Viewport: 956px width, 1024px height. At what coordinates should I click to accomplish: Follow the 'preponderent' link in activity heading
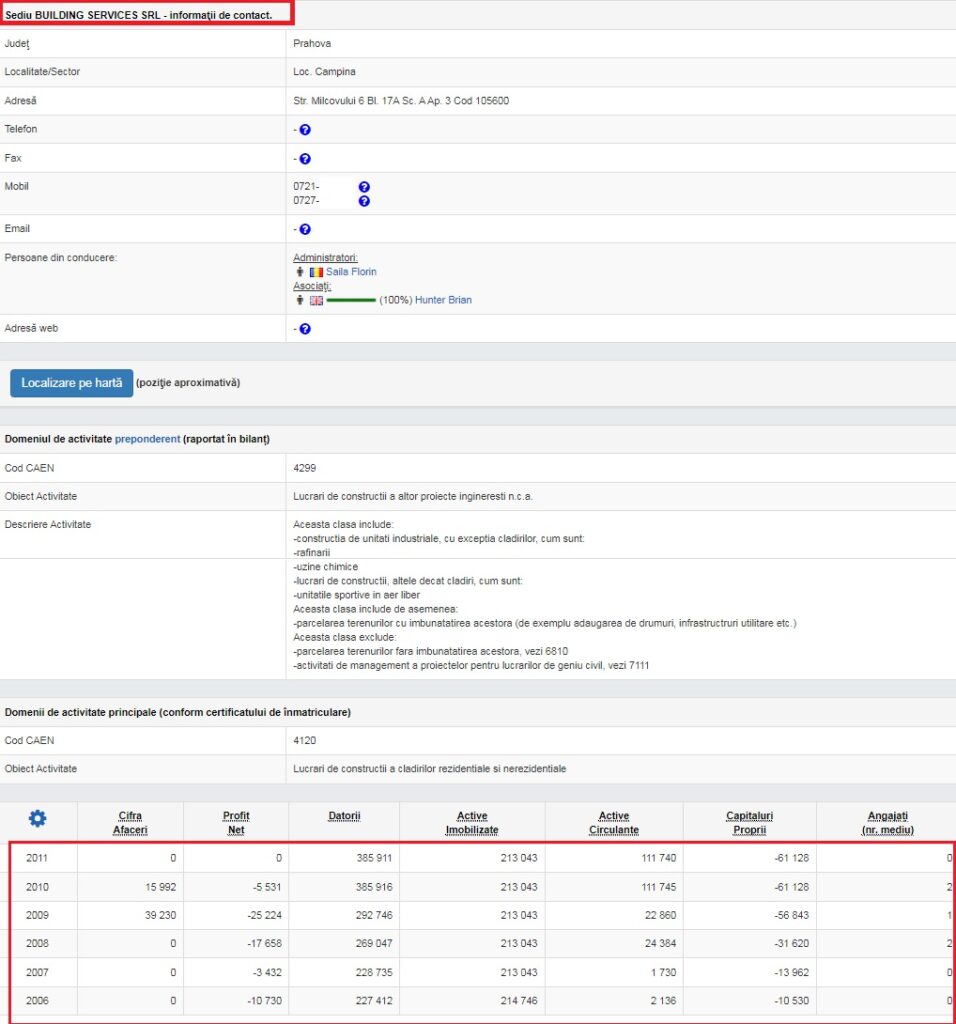pyautogui.click(x=147, y=439)
